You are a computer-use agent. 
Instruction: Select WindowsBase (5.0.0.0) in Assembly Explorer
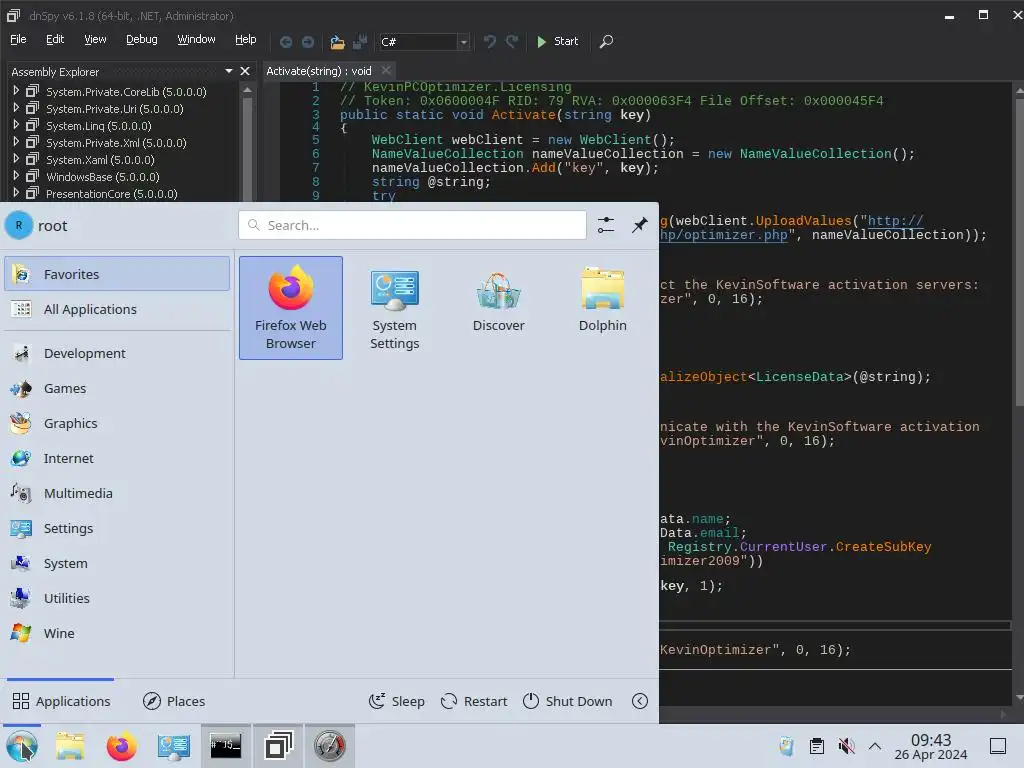pyautogui.click(x=103, y=177)
